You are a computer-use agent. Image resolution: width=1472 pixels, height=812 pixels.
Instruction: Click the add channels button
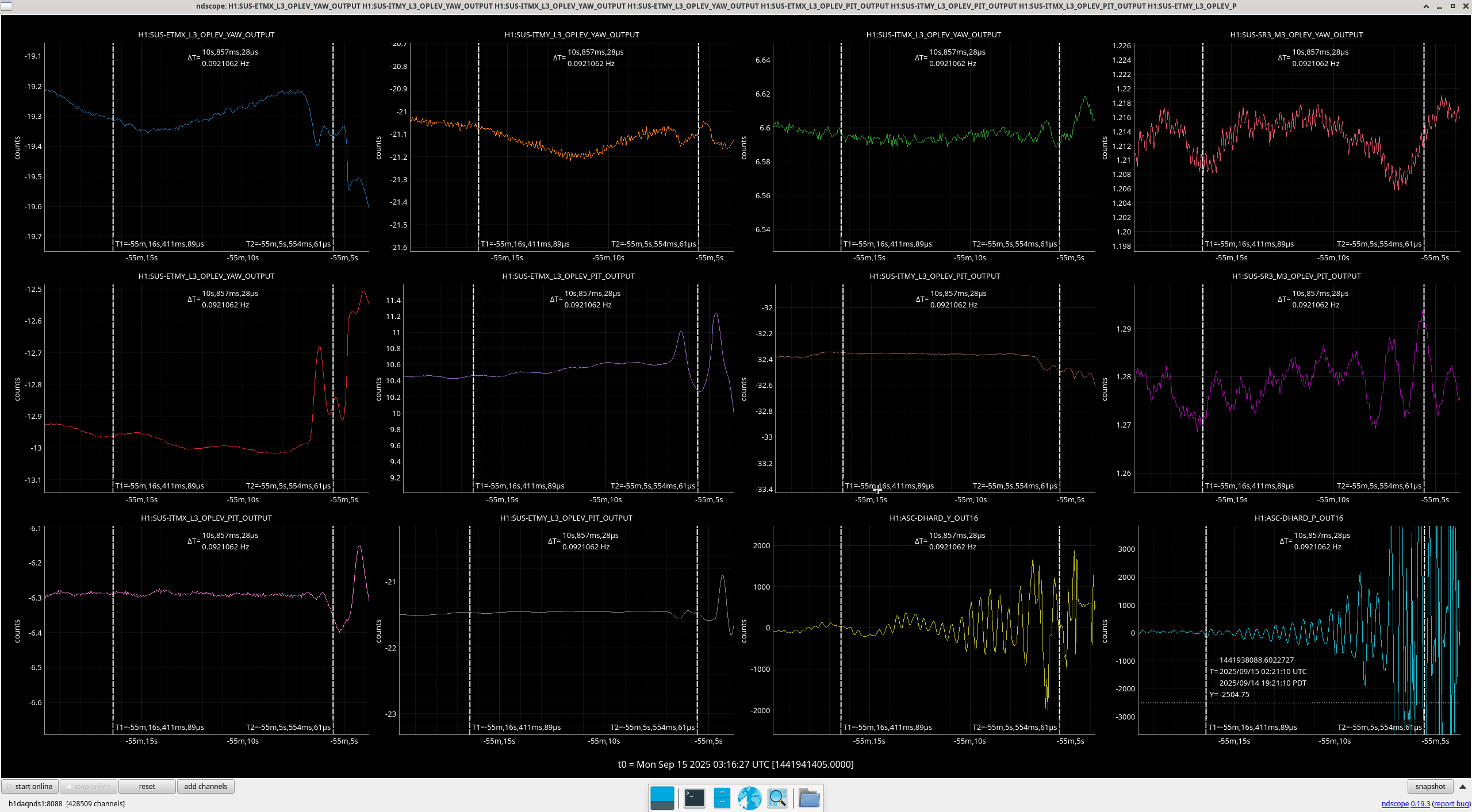[x=205, y=786]
